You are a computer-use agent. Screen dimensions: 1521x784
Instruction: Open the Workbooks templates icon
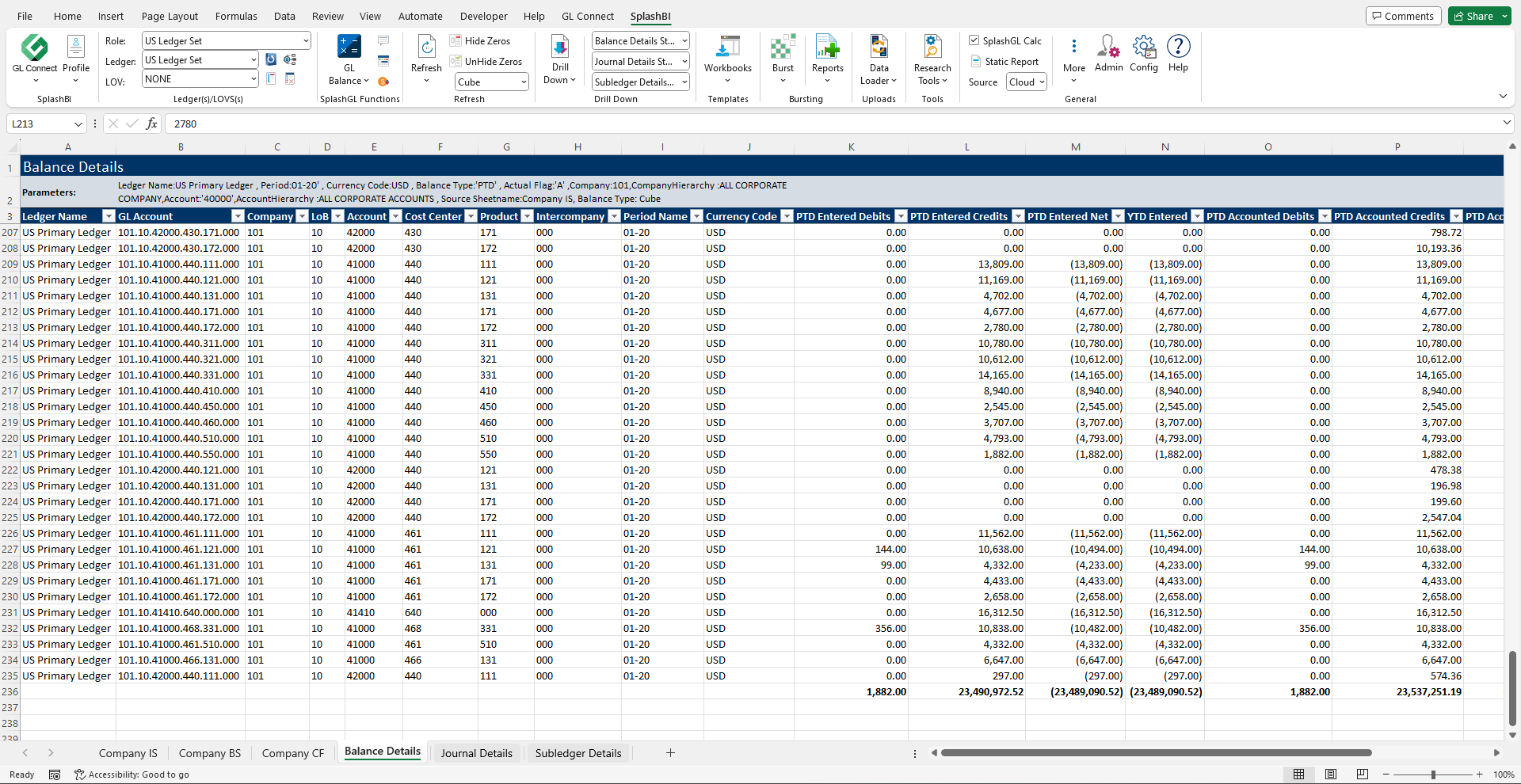727,49
